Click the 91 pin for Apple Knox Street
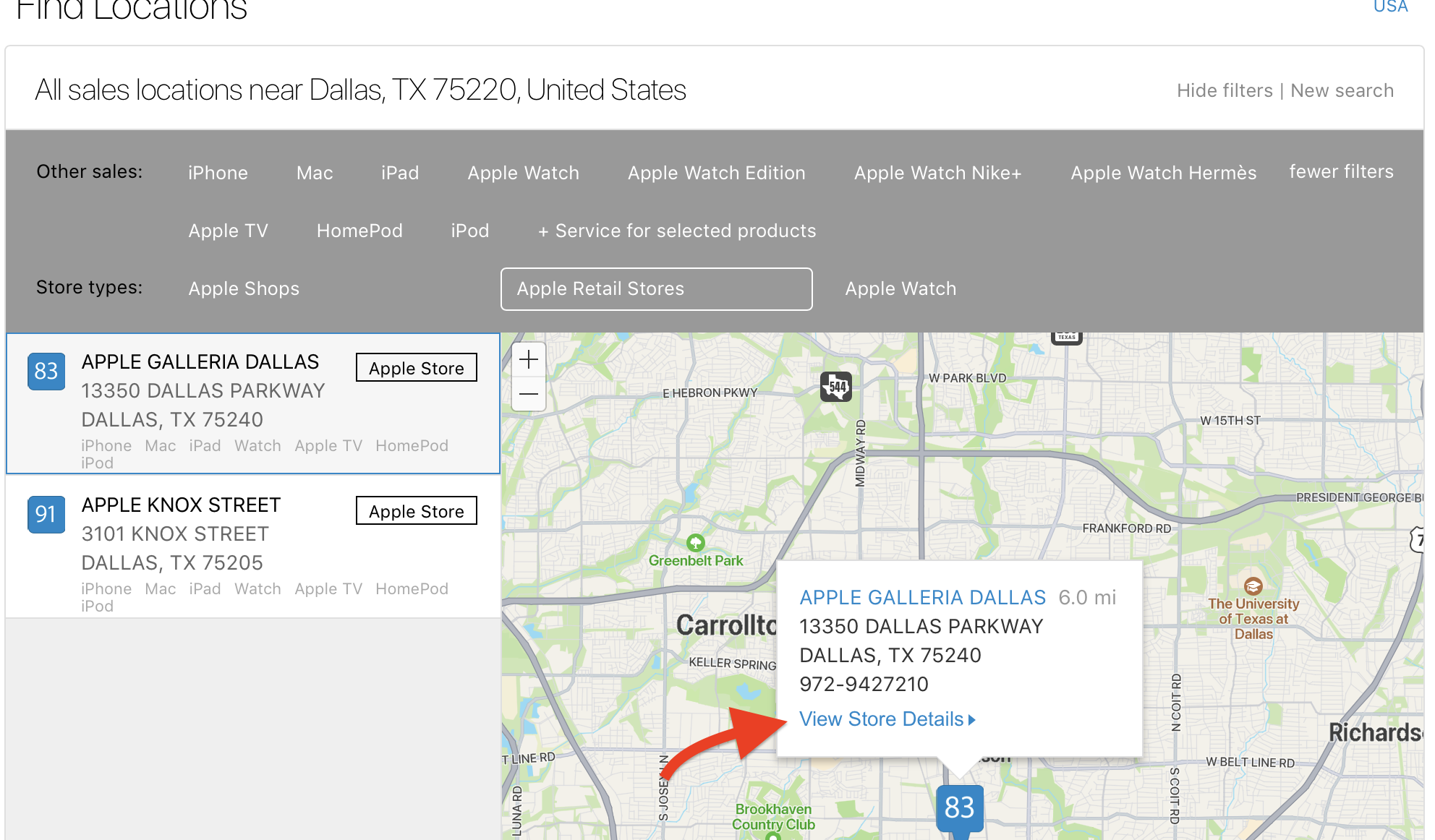 (46, 515)
